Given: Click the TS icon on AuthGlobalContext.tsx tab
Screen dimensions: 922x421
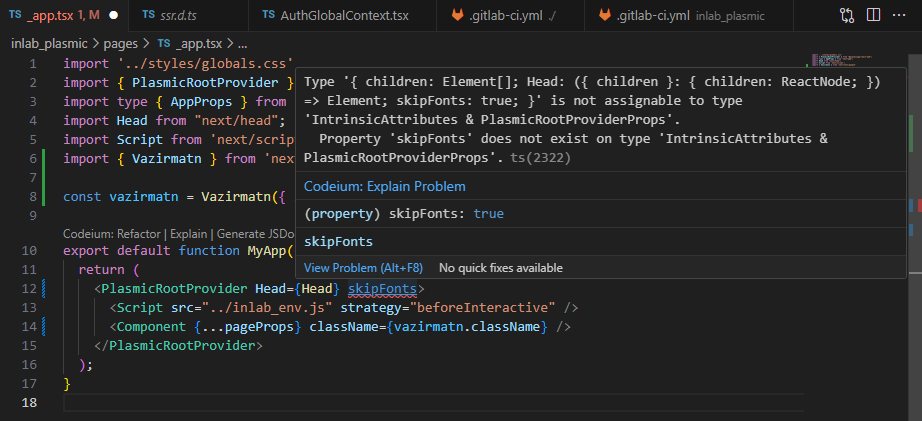Looking at the screenshot, I should point(269,16).
